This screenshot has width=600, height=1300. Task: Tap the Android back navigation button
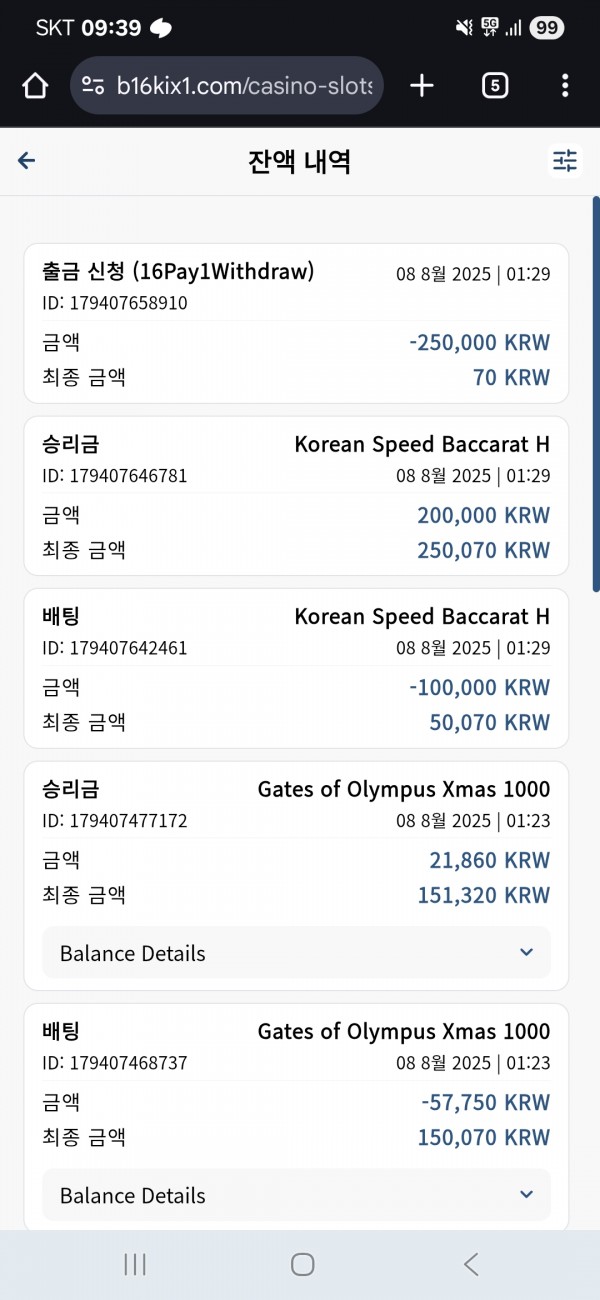pyautogui.click(x=471, y=1264)
